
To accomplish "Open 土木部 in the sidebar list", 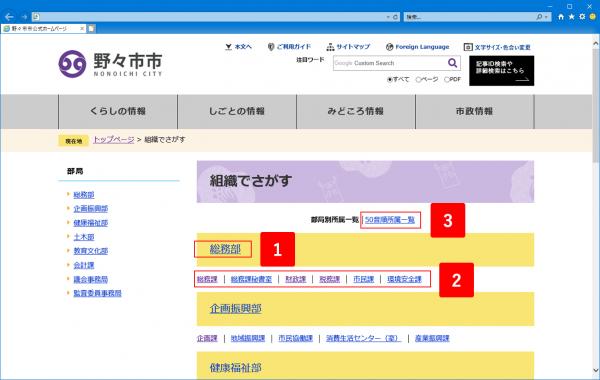I will [x=84, y=237].
